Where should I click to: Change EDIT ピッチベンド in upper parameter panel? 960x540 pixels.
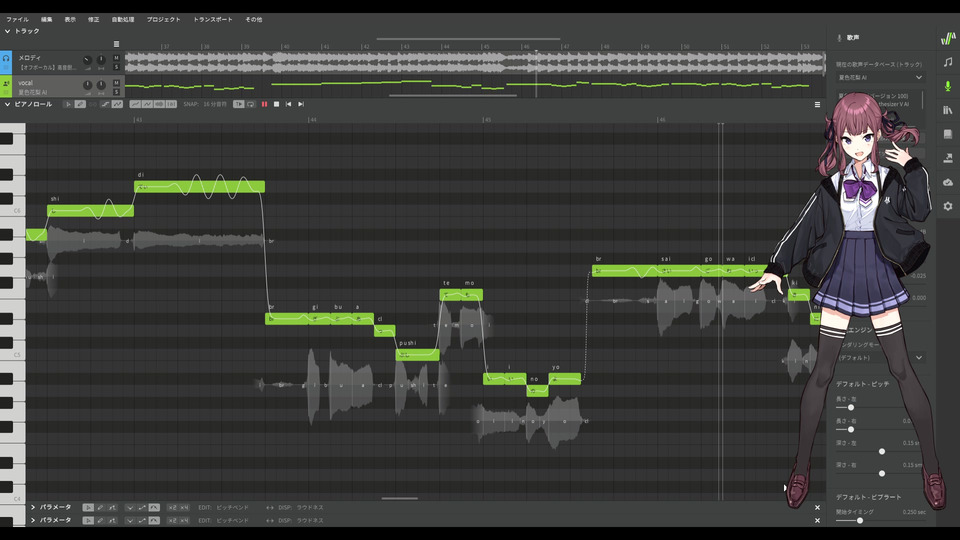tap(232, 508)
